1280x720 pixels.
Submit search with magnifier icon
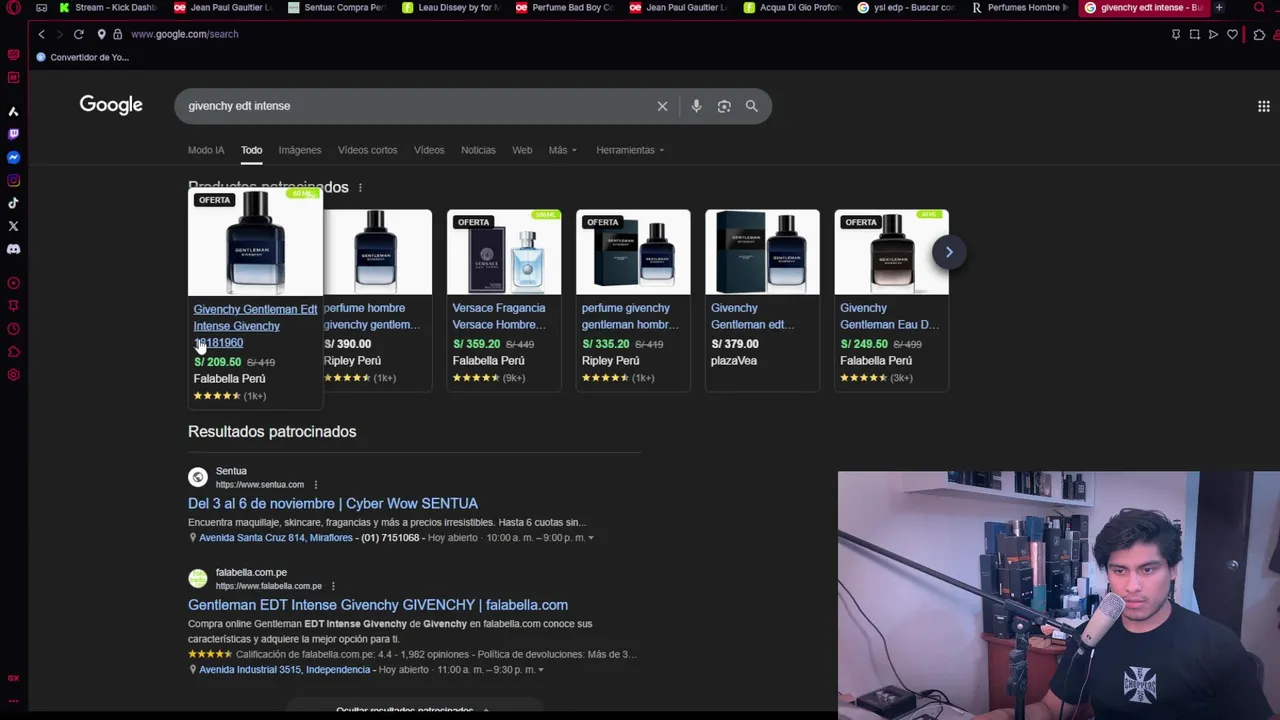751,106
